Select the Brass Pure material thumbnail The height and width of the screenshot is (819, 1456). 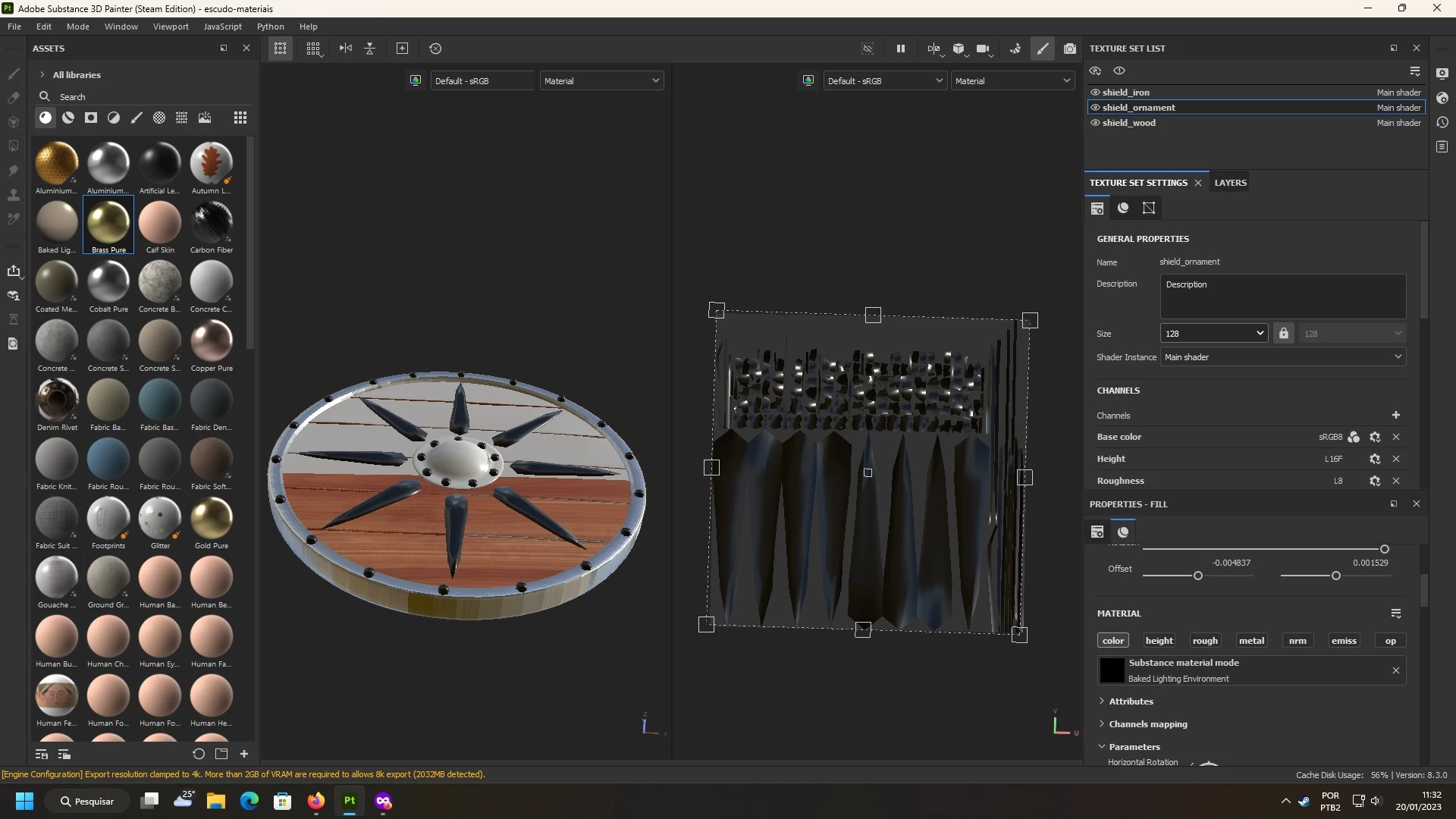(x=108, y=221)
